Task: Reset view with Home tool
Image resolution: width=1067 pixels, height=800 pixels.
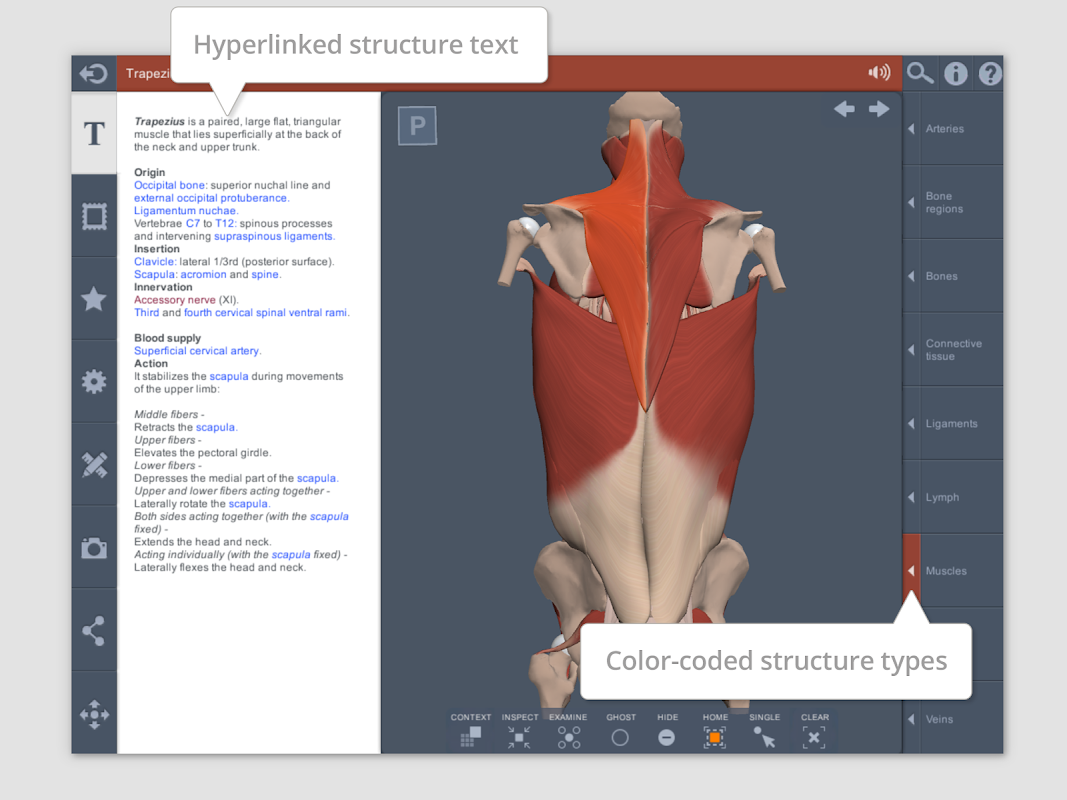Action: click(715, 731)
